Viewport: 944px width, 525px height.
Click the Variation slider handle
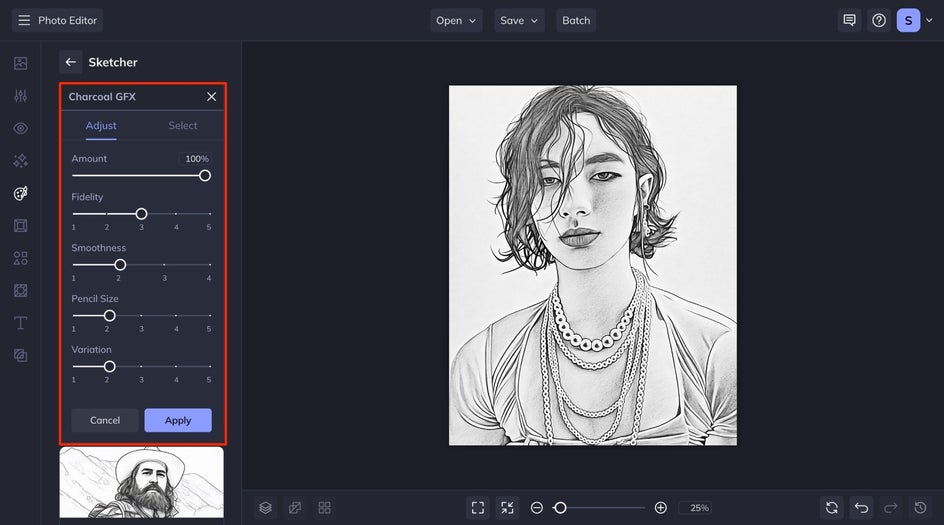pos(110,366)
